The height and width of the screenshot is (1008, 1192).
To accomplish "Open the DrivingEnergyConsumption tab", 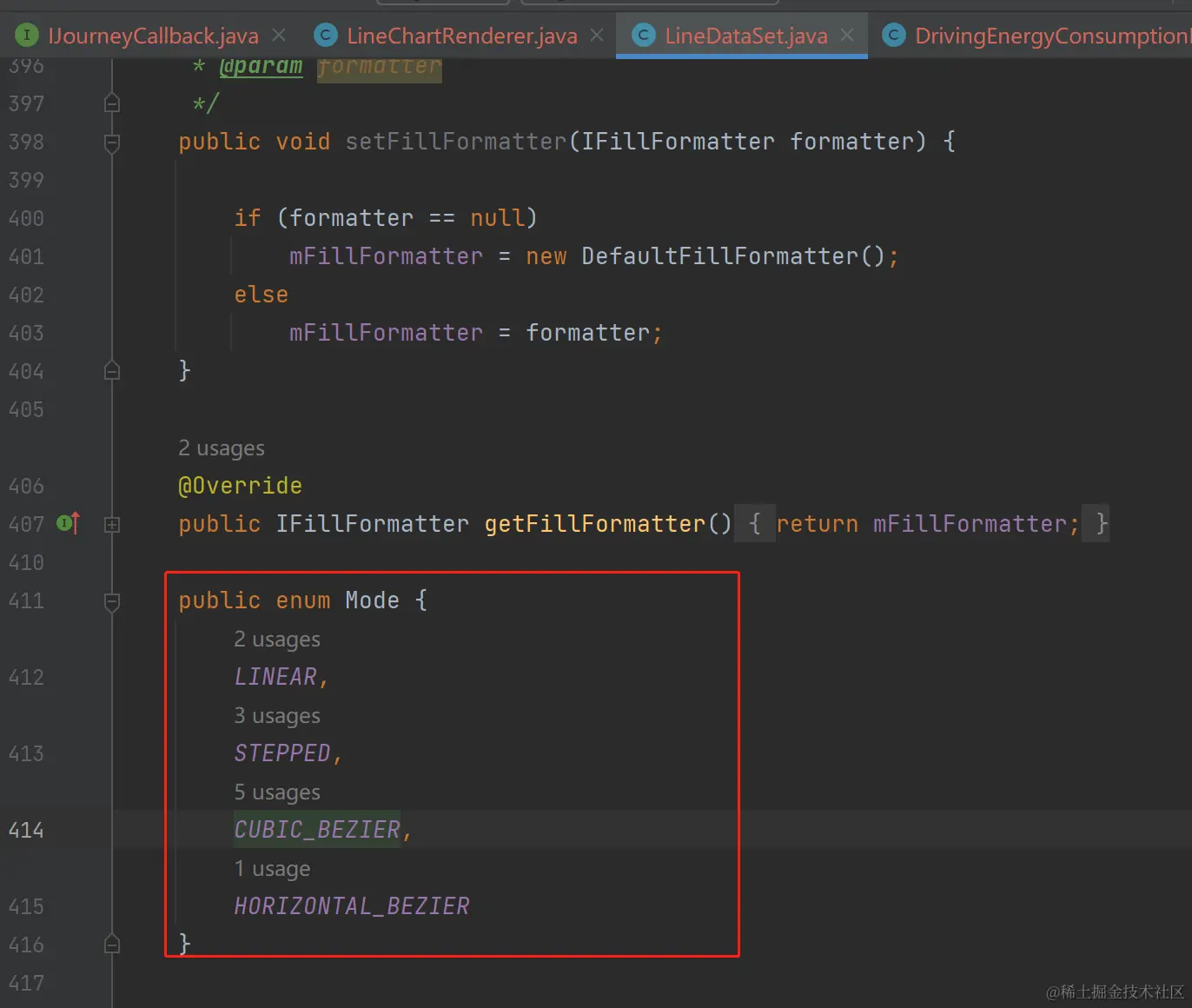I will coord(1052,36).
